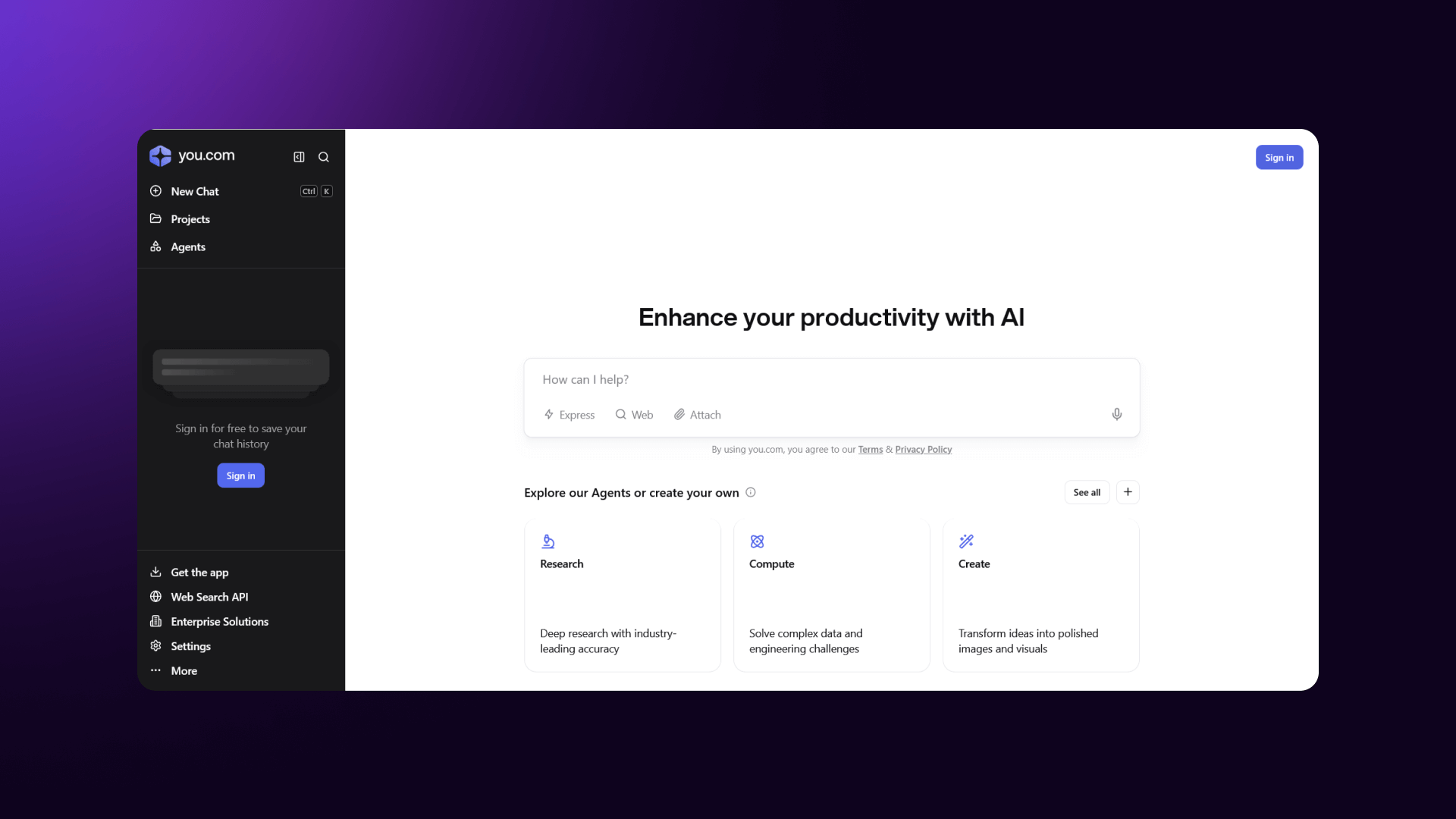This screenshot has height=819, width=1456.
Task: Toggle the Web search option
Action: pyautogui.click(x=634, y=415)
